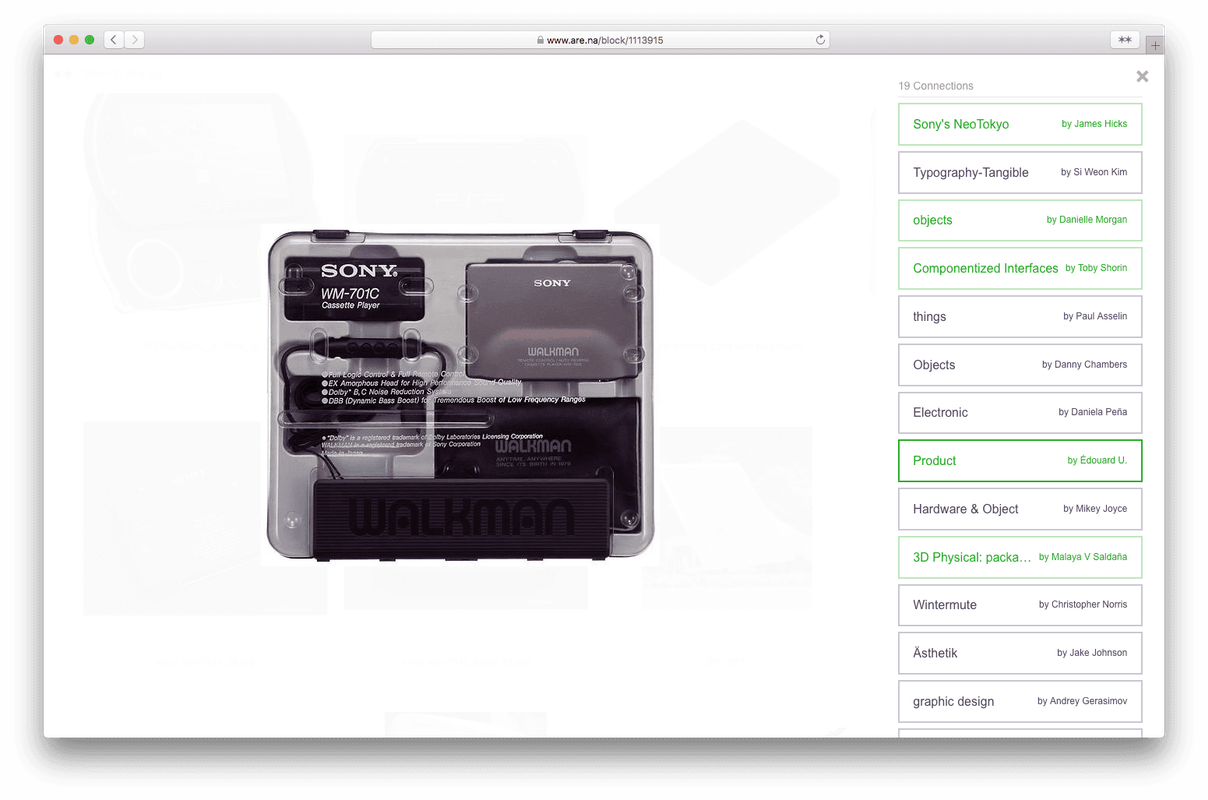Image resolution: width=1208 pixels, height=800 pixels.
Task: Focus the are.na URL address field
Action: 600,40
